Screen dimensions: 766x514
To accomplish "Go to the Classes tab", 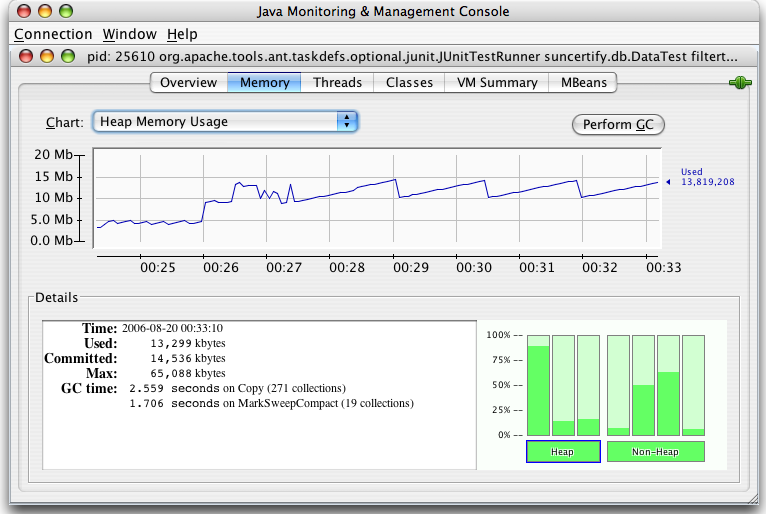I will tap(409, 83).
